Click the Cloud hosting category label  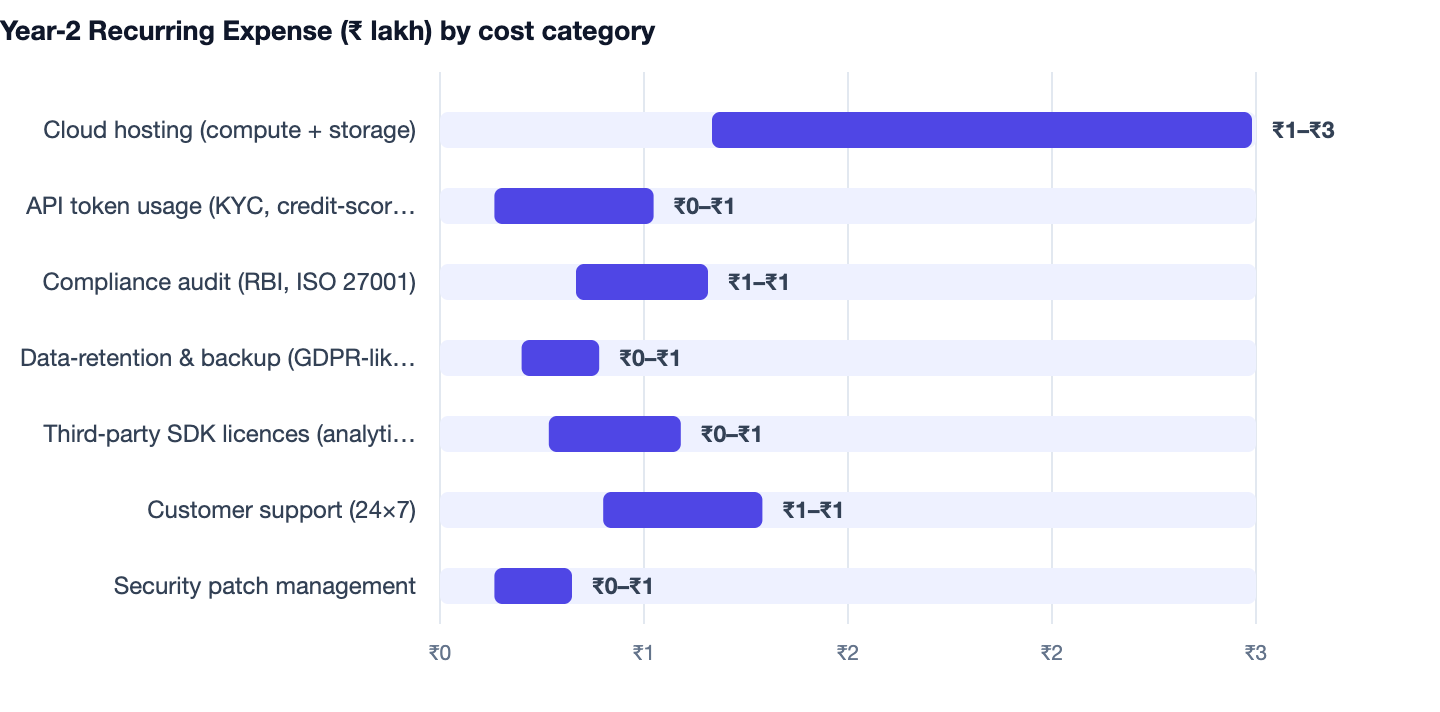[230, 130]
